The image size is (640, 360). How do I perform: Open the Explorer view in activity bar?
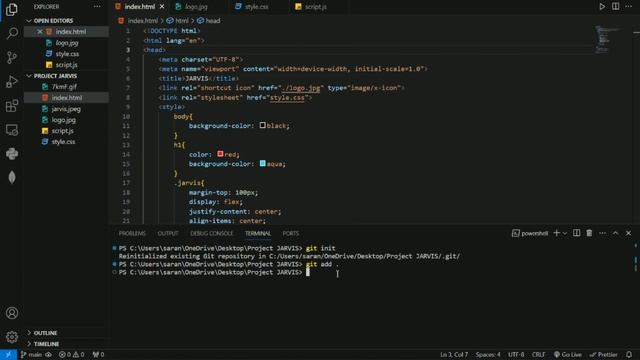(12, 9)
